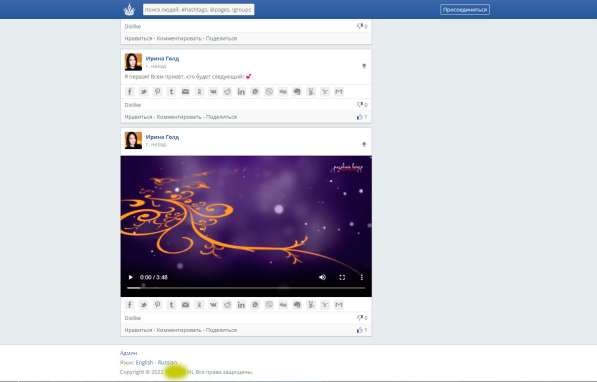Open Ирина Голд profile from video post
The image size is (597, 382).
[x=162, y=137]
